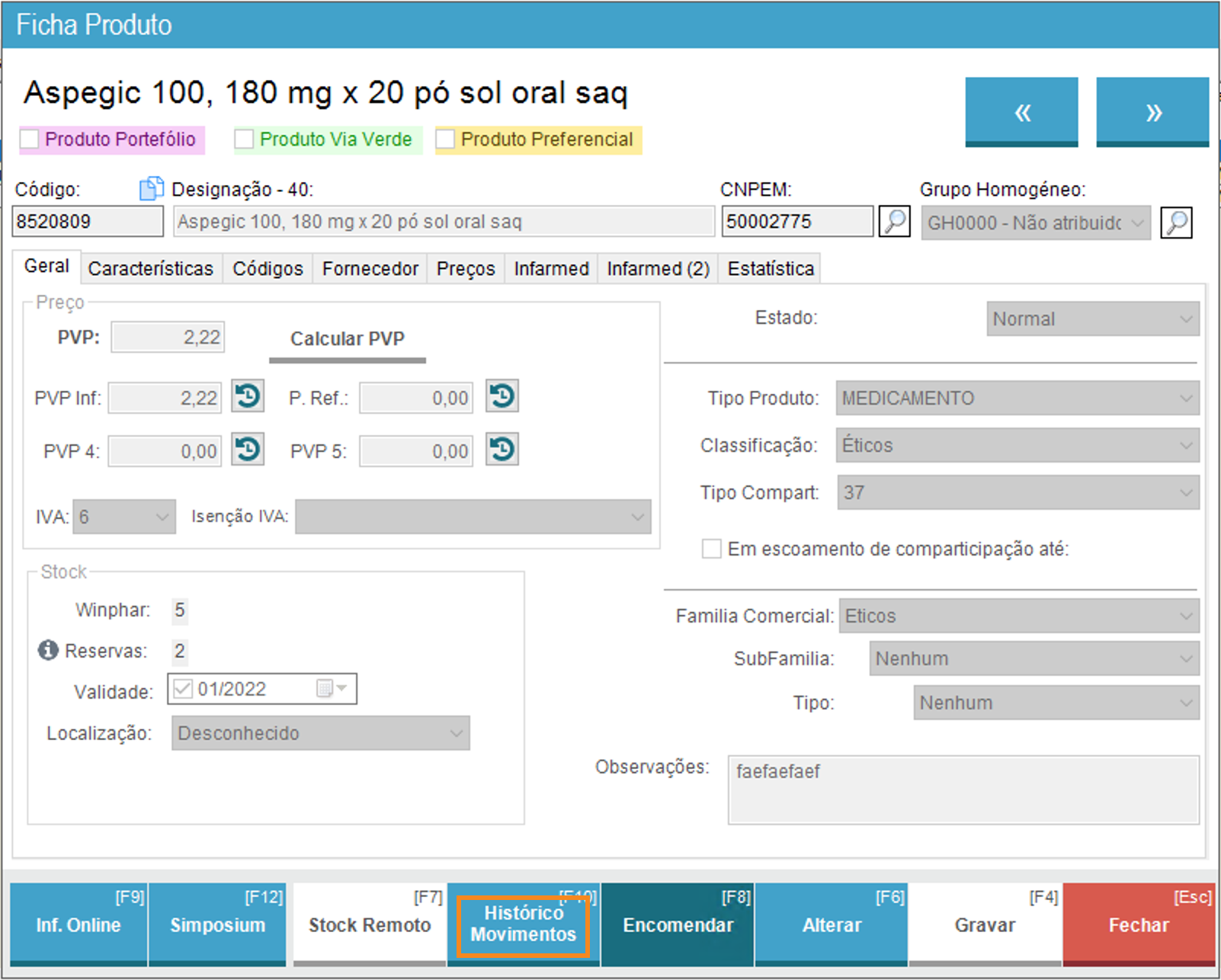Open PVP 5 price history icon
1221x980 pixels.
click(502, 450)
